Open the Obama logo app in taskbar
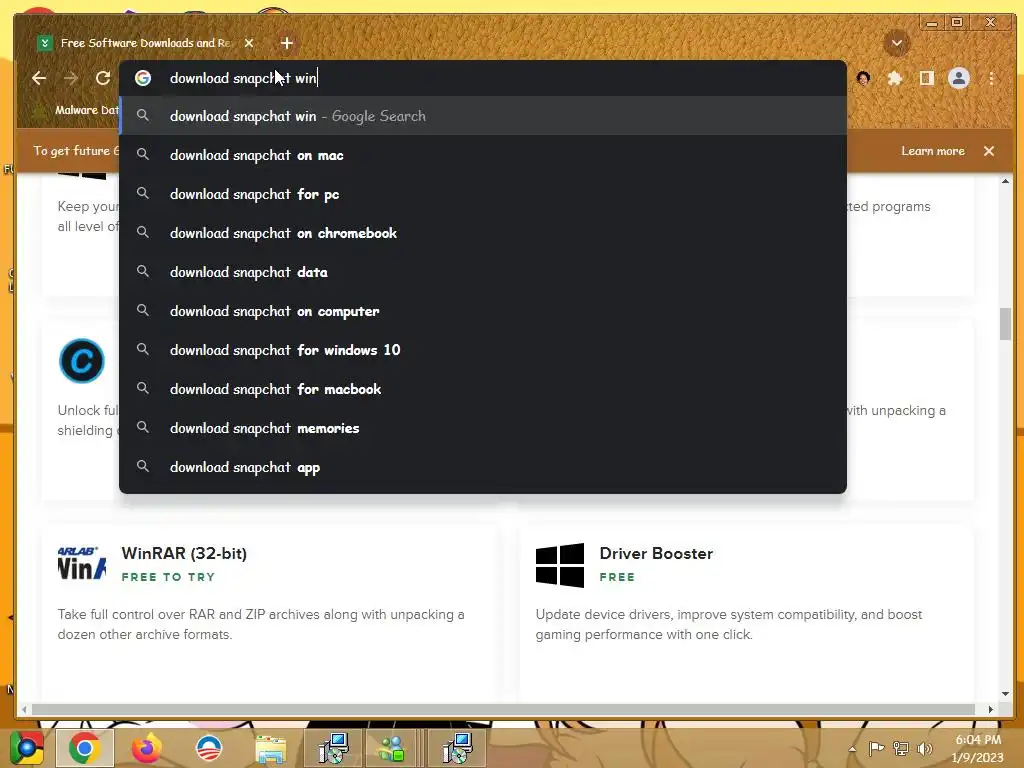The image size is (1024, 768). point(209,748)
